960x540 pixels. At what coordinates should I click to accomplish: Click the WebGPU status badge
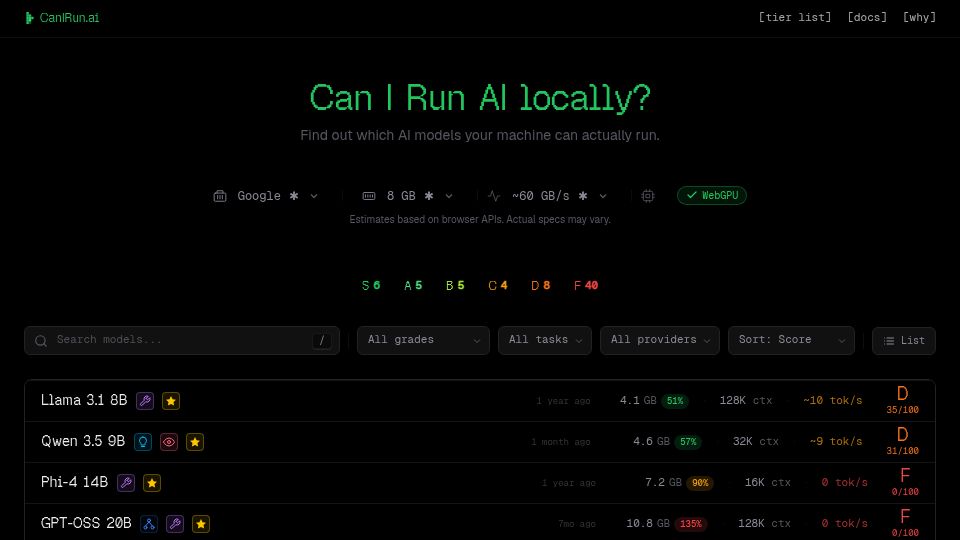pyautogui.click(x=711, y=195)
